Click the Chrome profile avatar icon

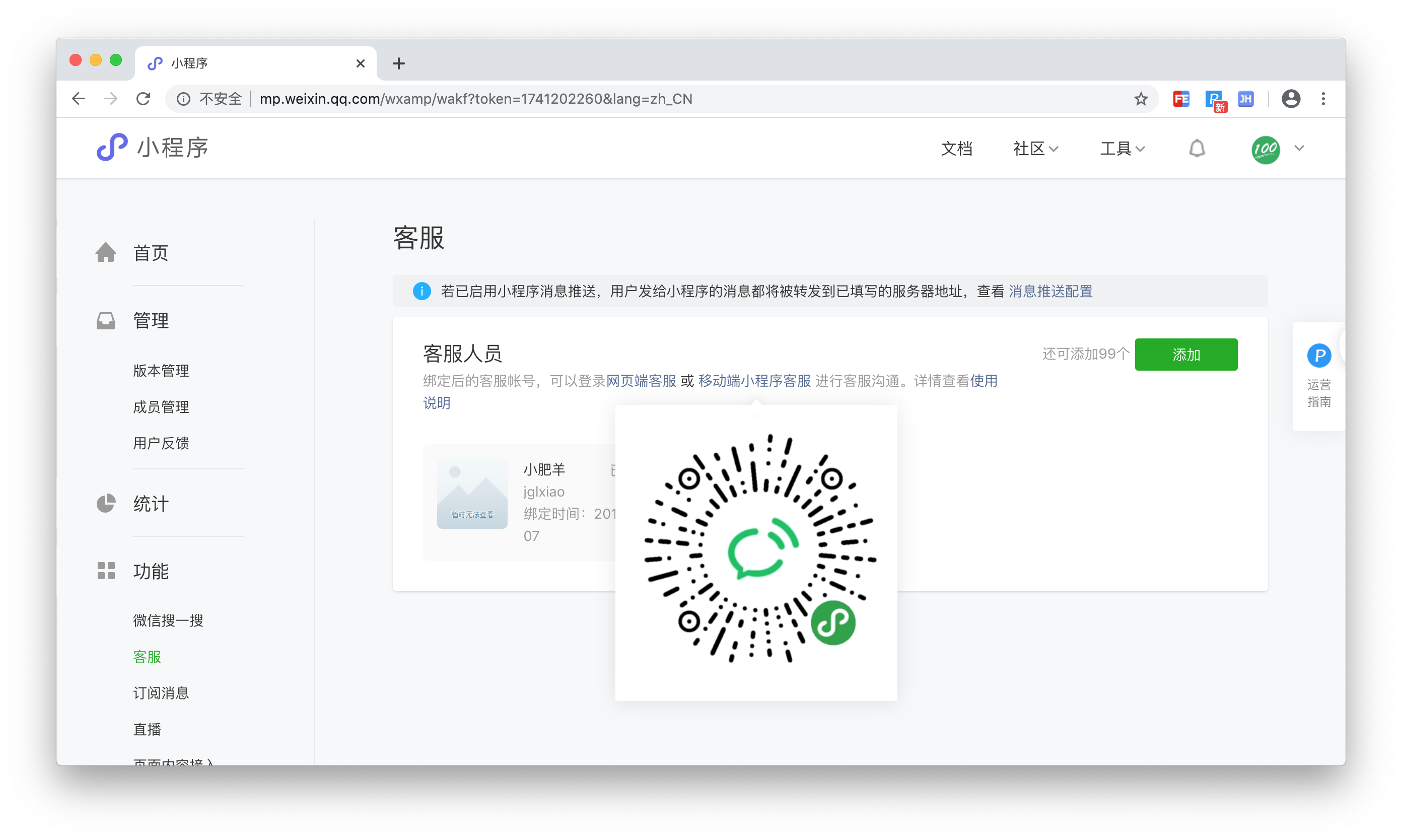1291,99
